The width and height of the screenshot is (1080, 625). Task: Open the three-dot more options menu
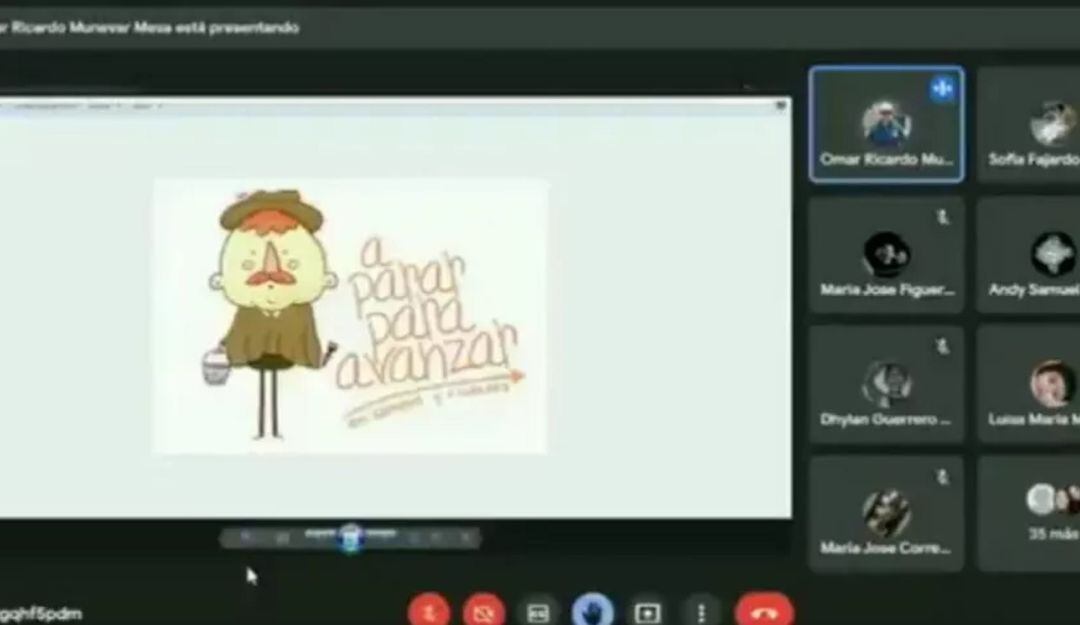coord(702,612)
